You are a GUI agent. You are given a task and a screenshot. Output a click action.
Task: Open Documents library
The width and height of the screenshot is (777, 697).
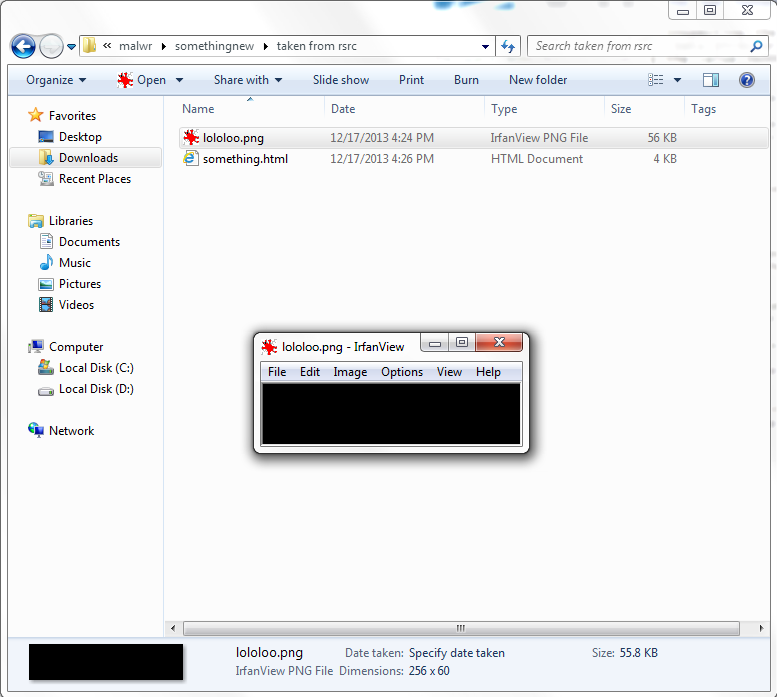[89, 242]
